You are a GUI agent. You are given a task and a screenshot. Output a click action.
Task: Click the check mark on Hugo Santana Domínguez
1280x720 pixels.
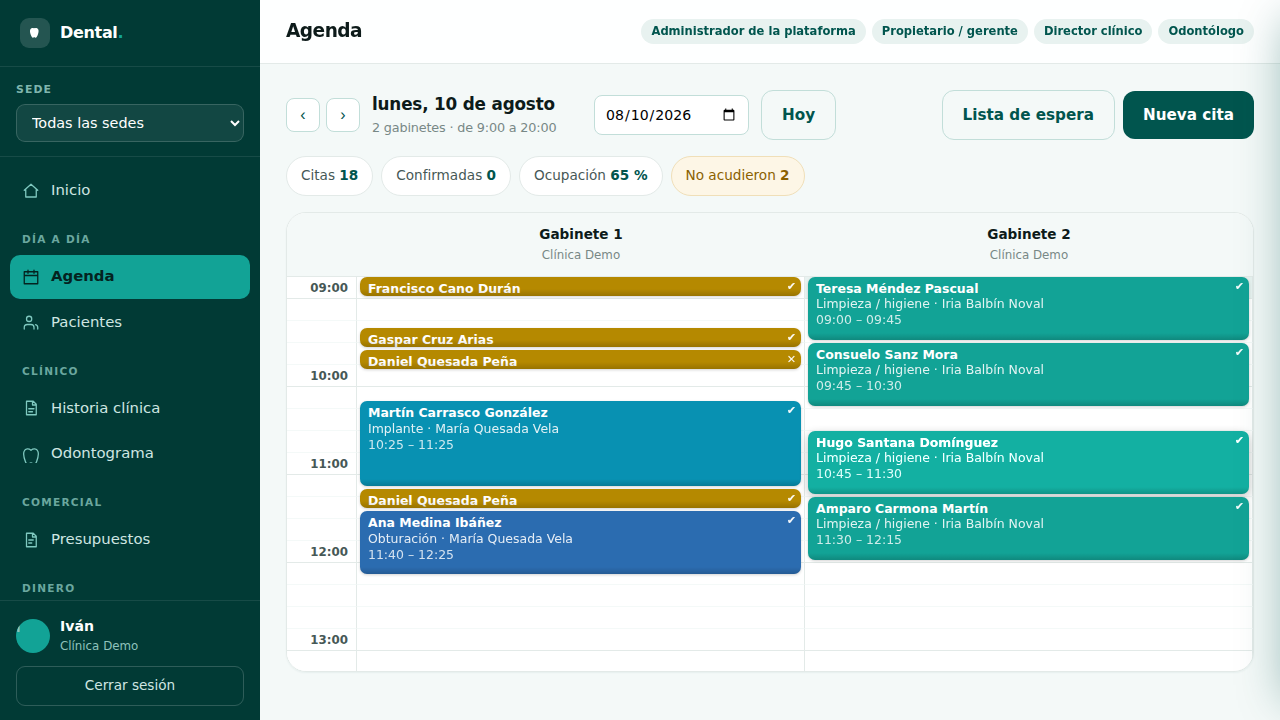[1239, 440]
